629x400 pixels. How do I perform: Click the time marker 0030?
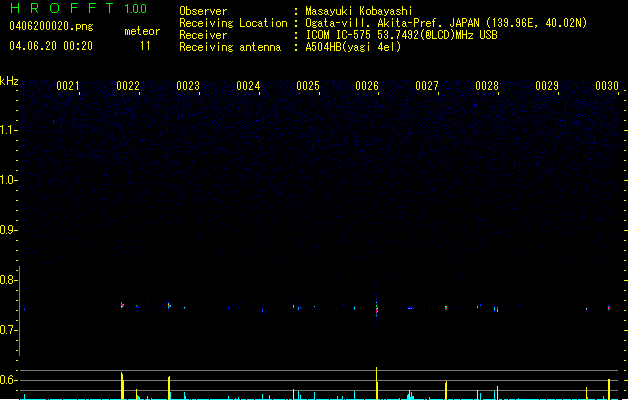pos(607,85)
